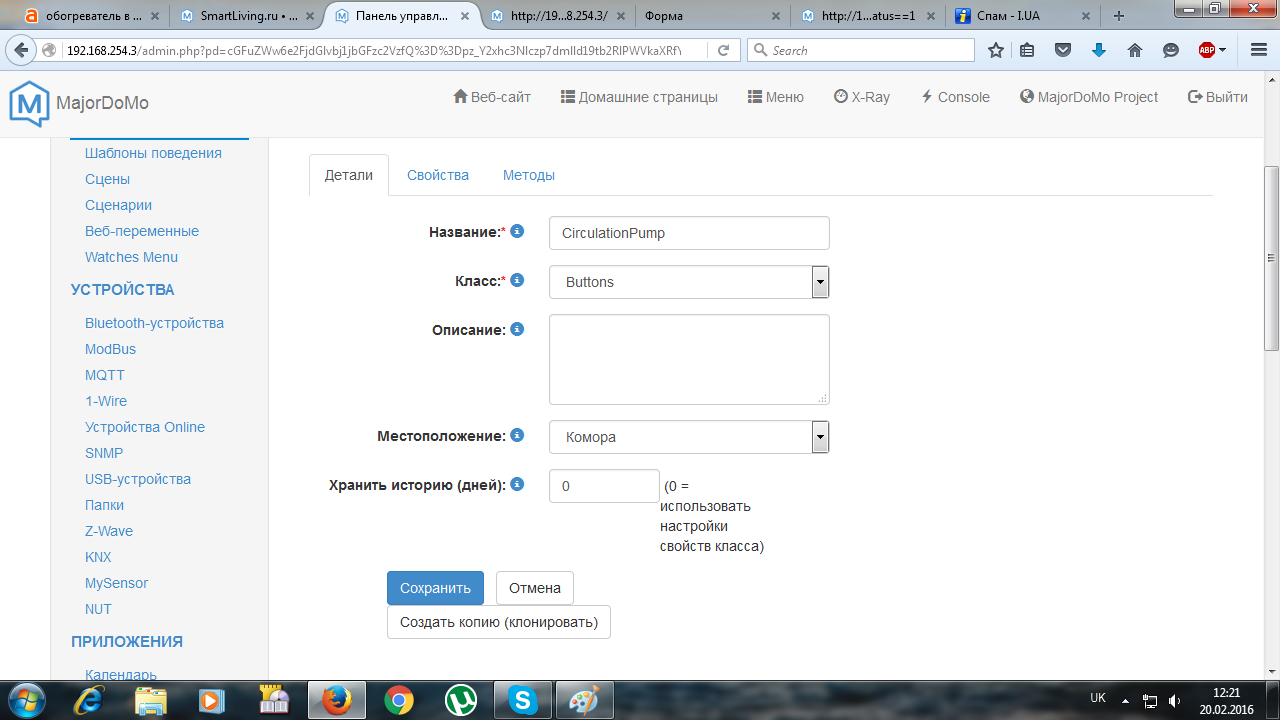This screenshot has height=720, width=1280.
Task: Open Paint from the taskbar
Action: pyautogui.click(x=583, y=700)
